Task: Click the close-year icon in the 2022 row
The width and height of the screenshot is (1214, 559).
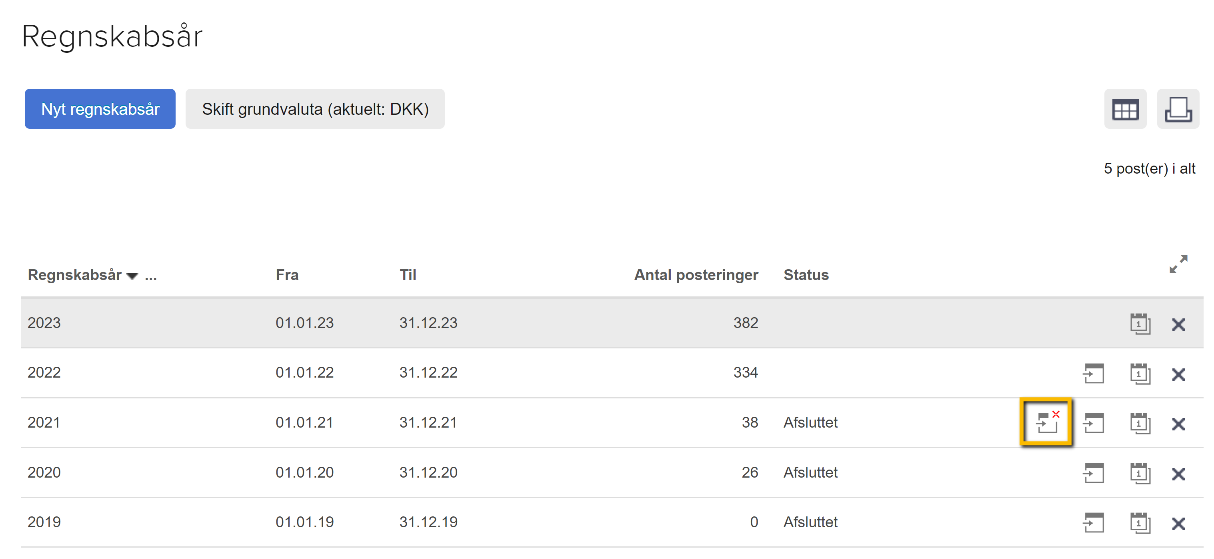Action: click(1094, 373)
